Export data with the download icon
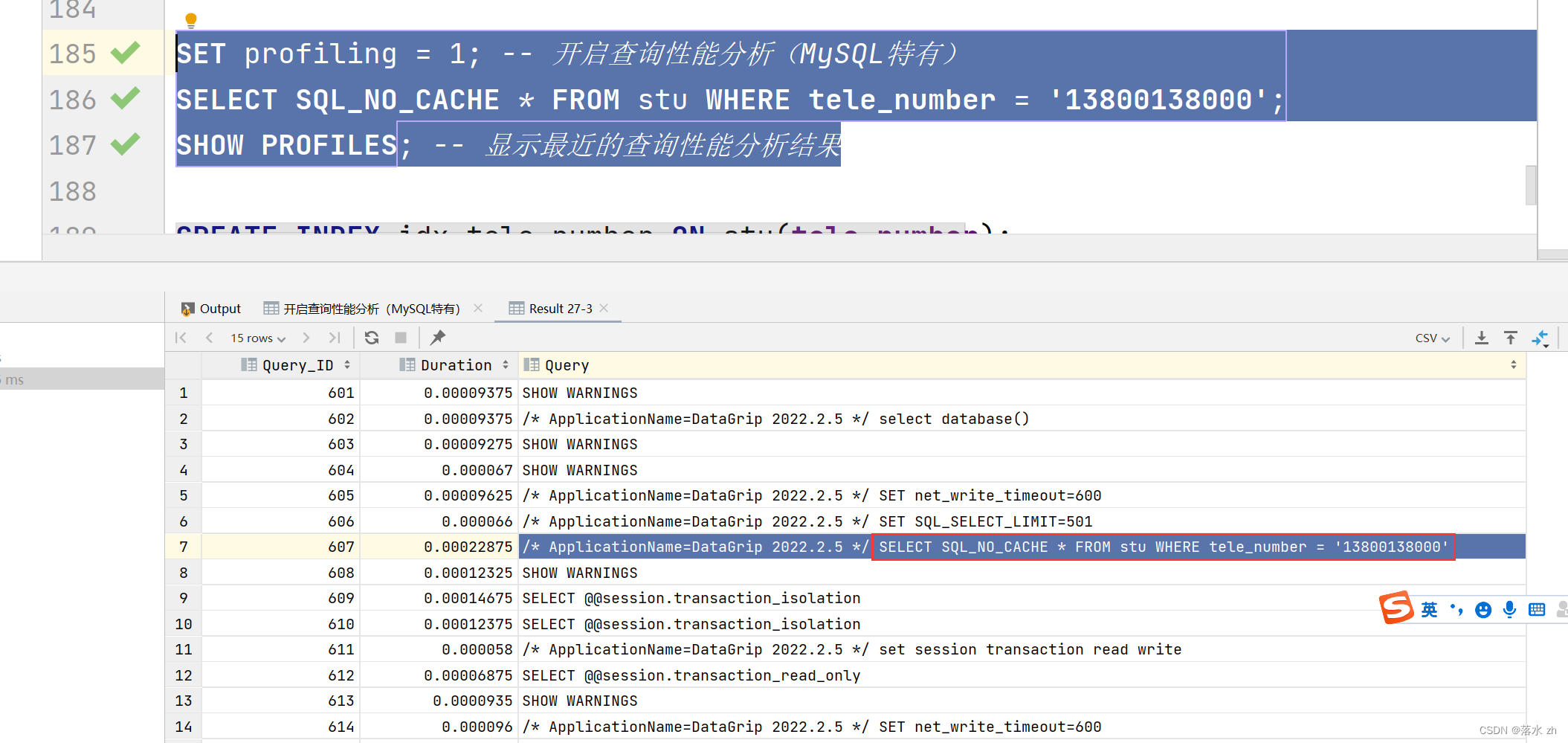This screenshot has width=1568, height=743. [x=1482, y=338]
